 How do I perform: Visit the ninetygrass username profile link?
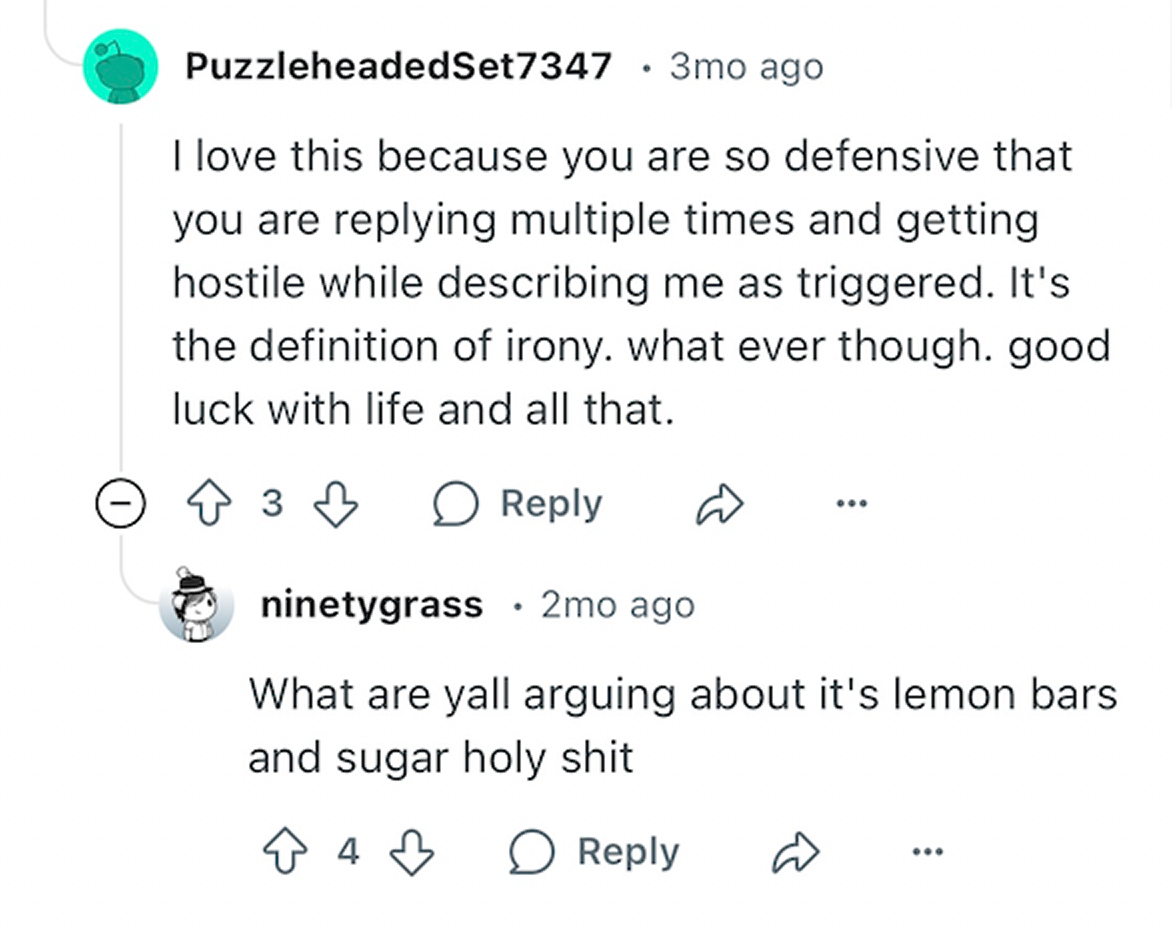point(370,605)
